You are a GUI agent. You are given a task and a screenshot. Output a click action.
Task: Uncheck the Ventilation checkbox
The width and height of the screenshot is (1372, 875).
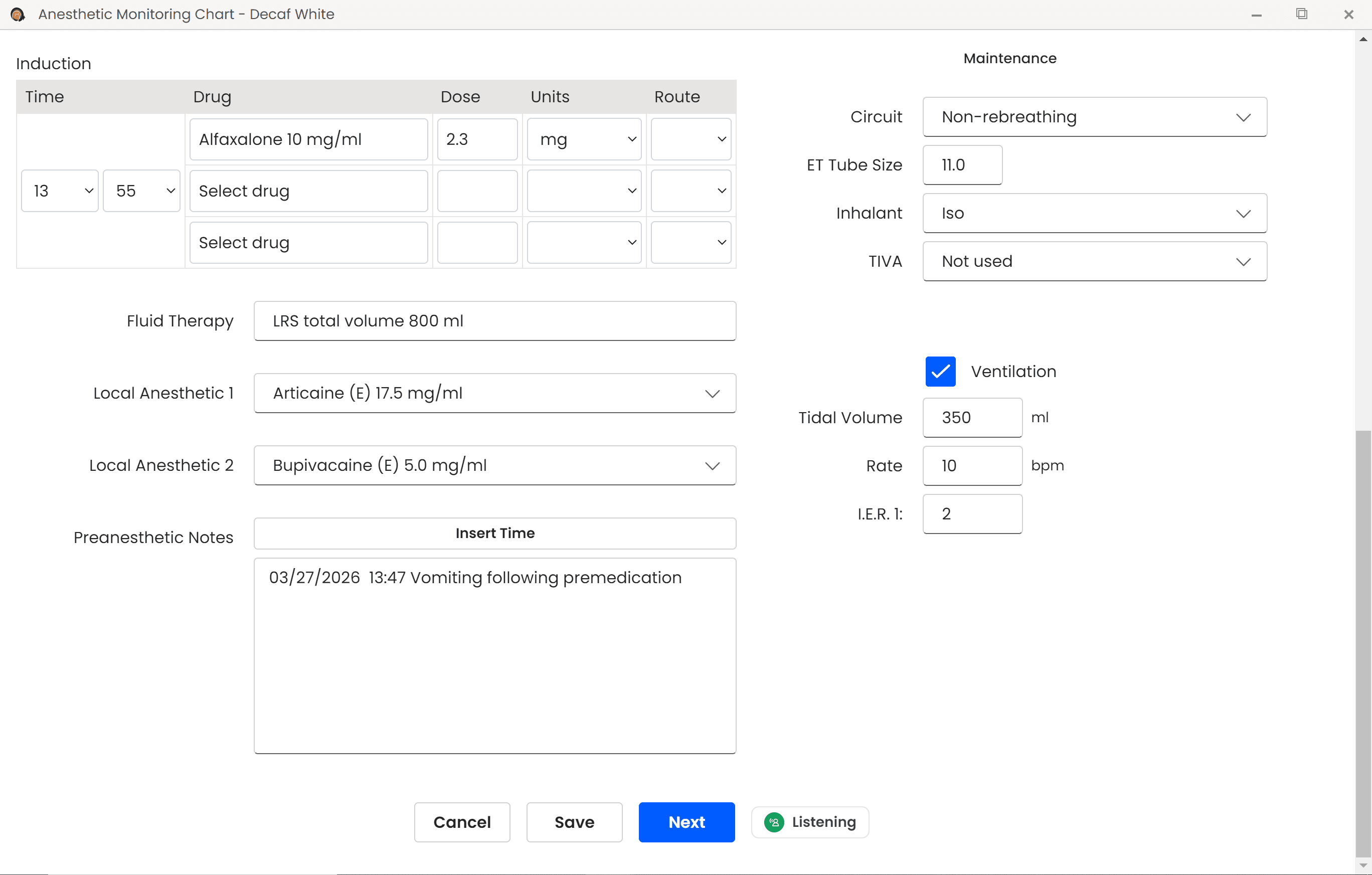[x=940, y=372]
